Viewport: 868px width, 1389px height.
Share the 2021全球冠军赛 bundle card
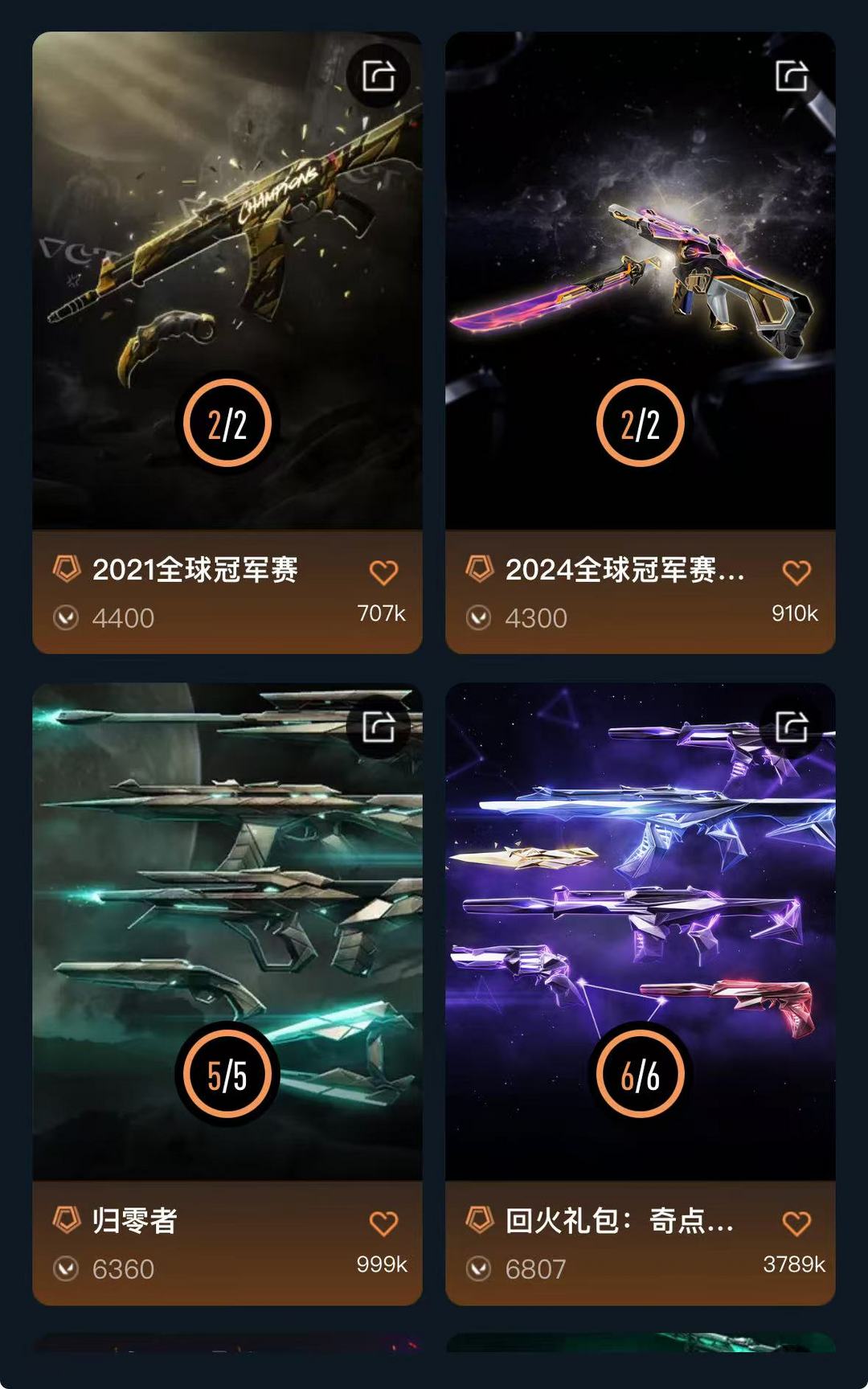379,76
